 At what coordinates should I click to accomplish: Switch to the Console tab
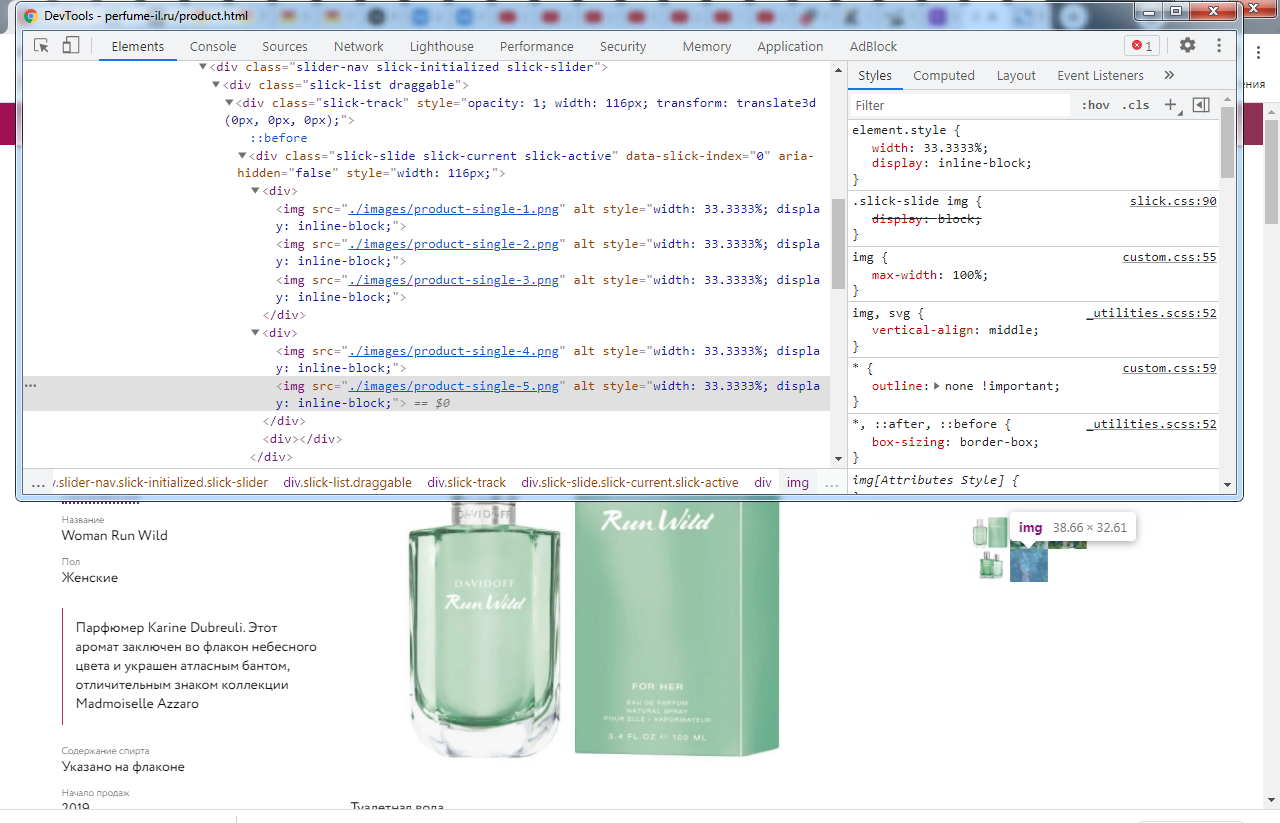[213, 46]
